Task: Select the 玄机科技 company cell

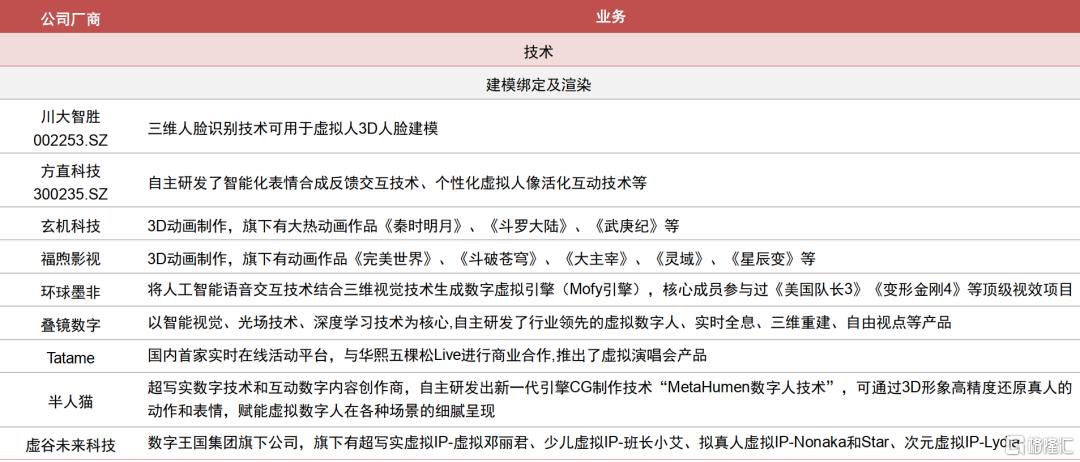Action: point(71,226)
